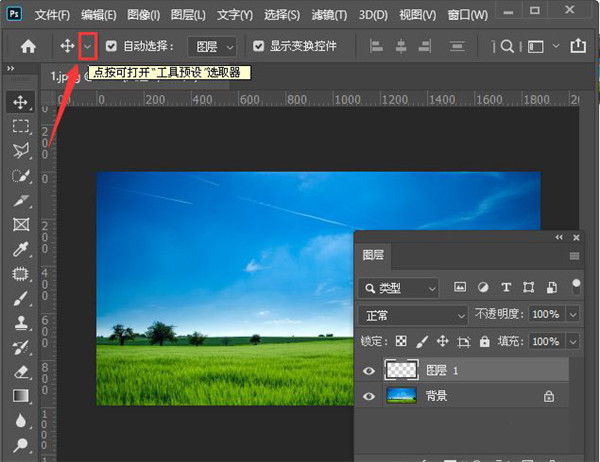Open the 滤镜(T) menu
The image size is (600, 462).
326,15
